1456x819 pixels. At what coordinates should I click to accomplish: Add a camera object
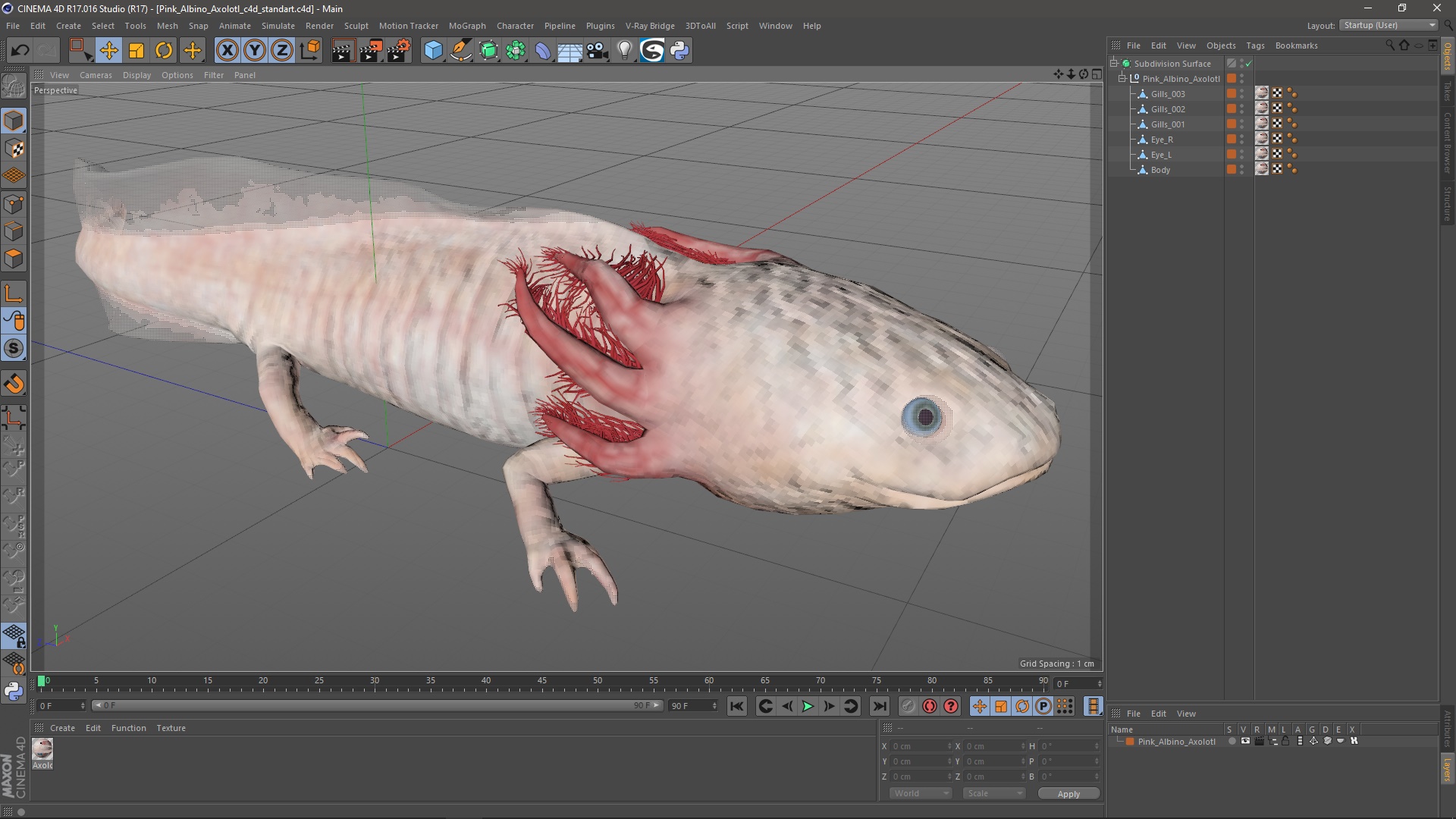click(x=598, y=50)
